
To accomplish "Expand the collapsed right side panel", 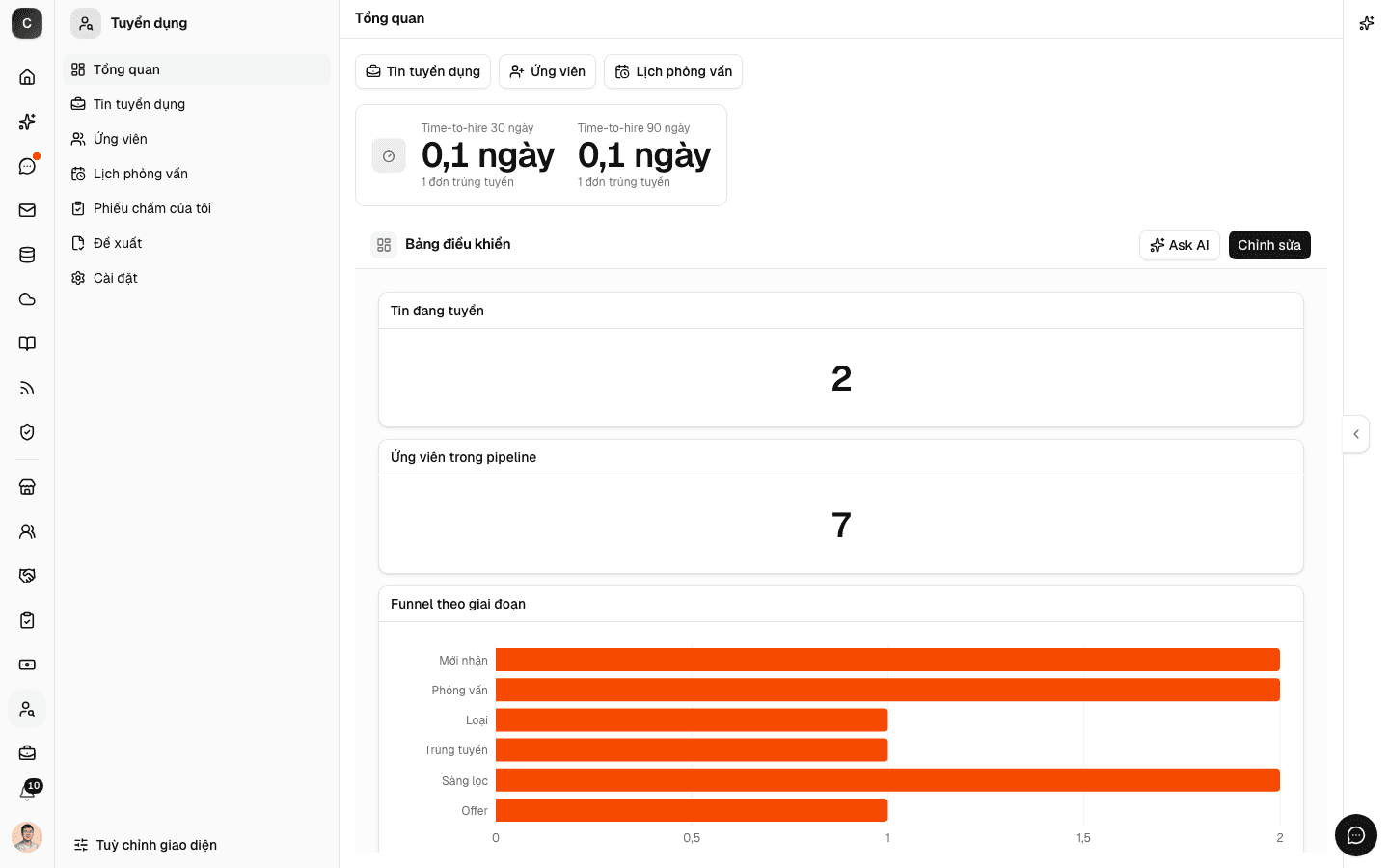I will (x=1356, y=434).
